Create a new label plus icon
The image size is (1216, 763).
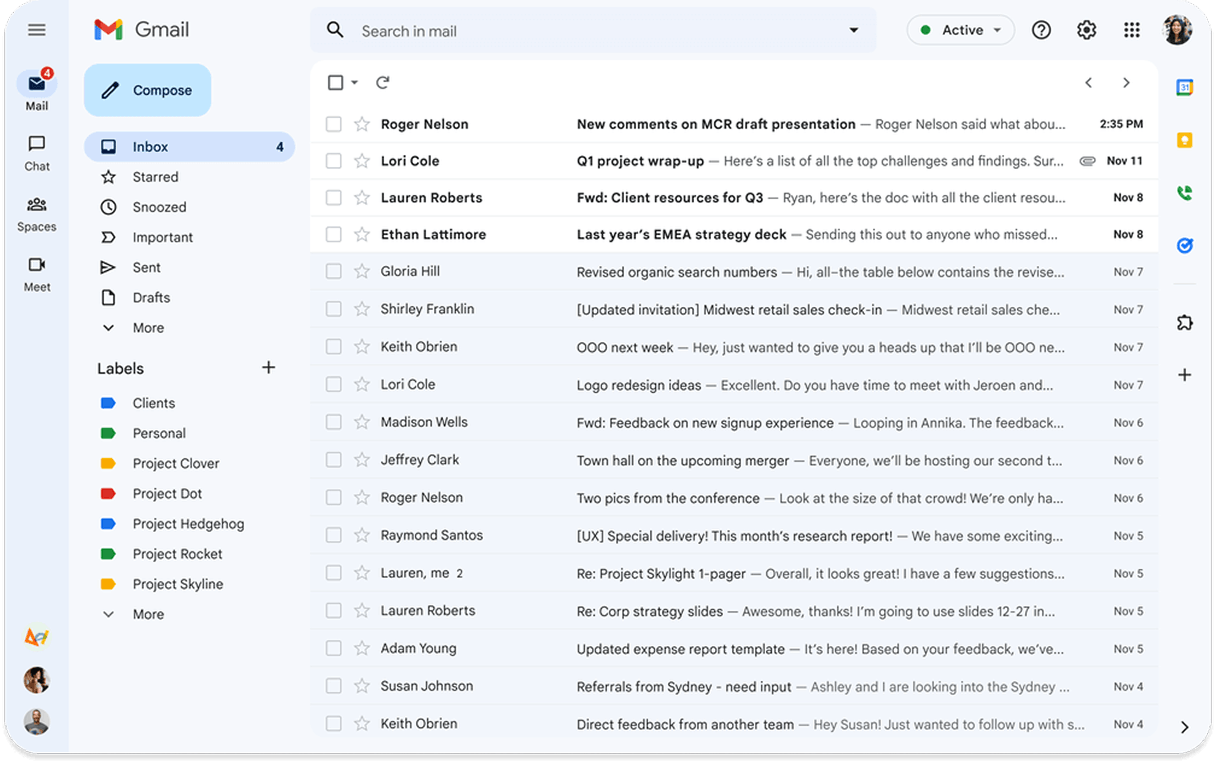tap(268, 367)
